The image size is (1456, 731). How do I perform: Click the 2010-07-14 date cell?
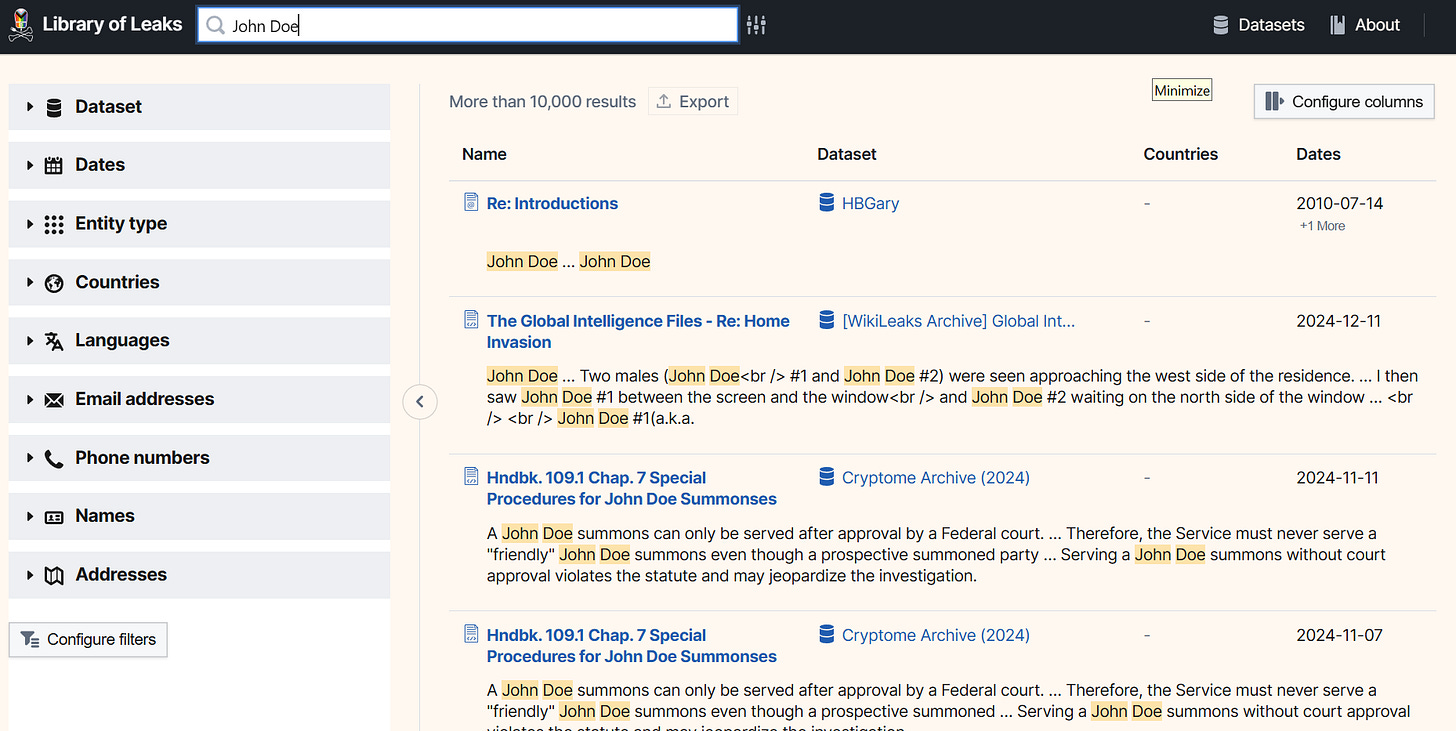(x=1340, y=203)
